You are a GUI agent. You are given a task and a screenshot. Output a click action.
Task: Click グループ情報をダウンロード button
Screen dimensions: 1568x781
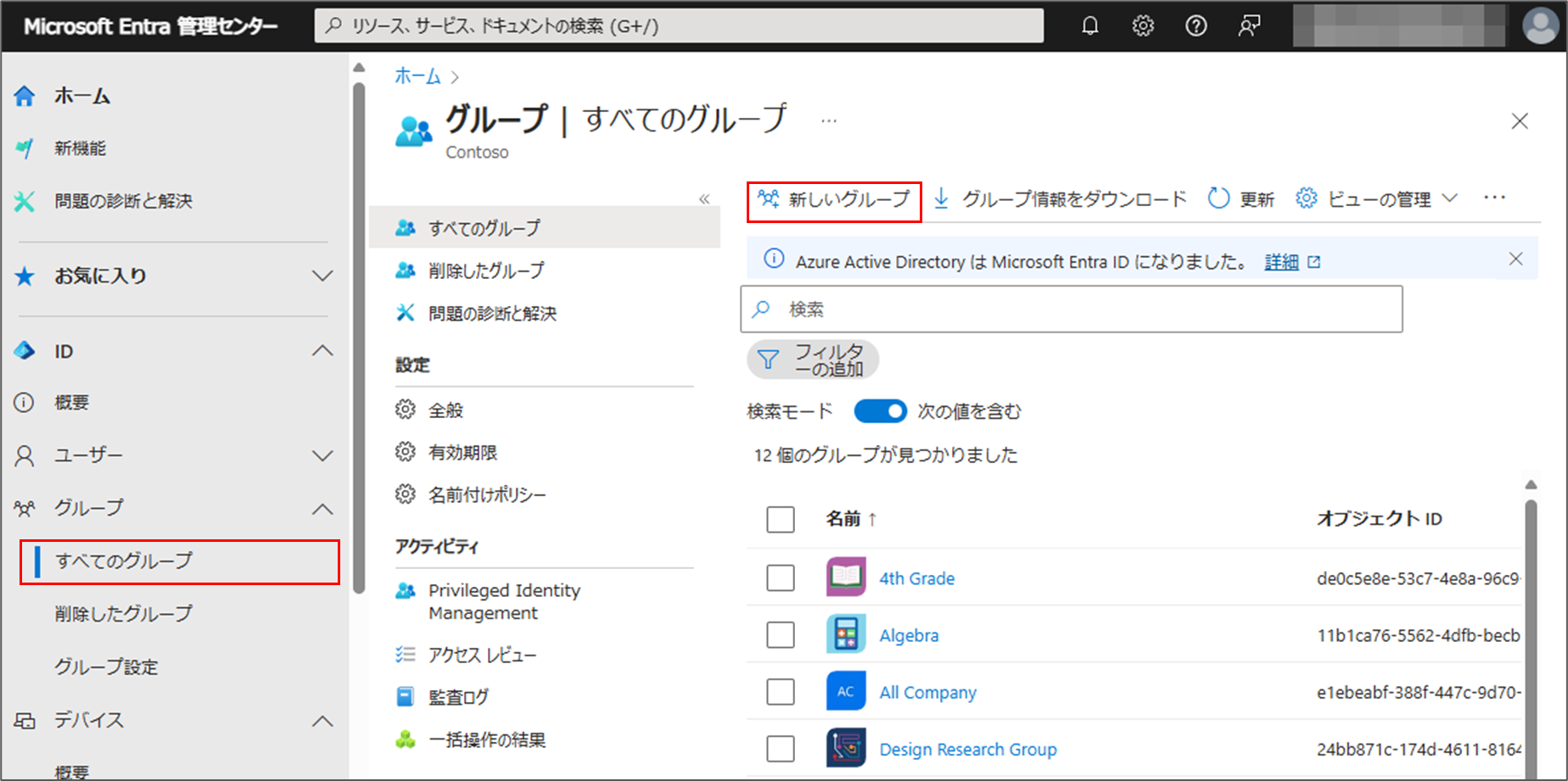(x=1060, y=199)
